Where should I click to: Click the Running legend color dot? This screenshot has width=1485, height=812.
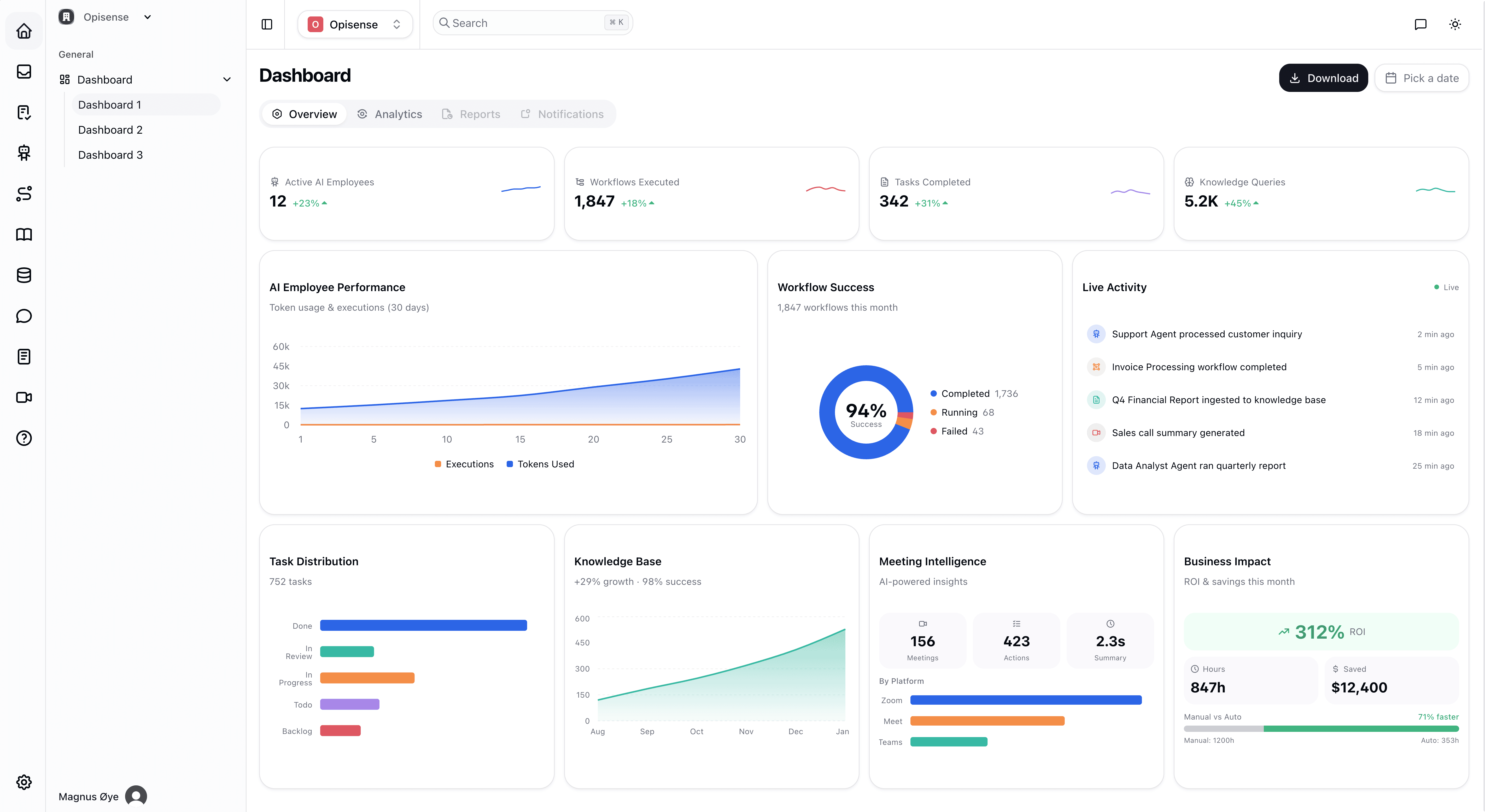point(933,413)
